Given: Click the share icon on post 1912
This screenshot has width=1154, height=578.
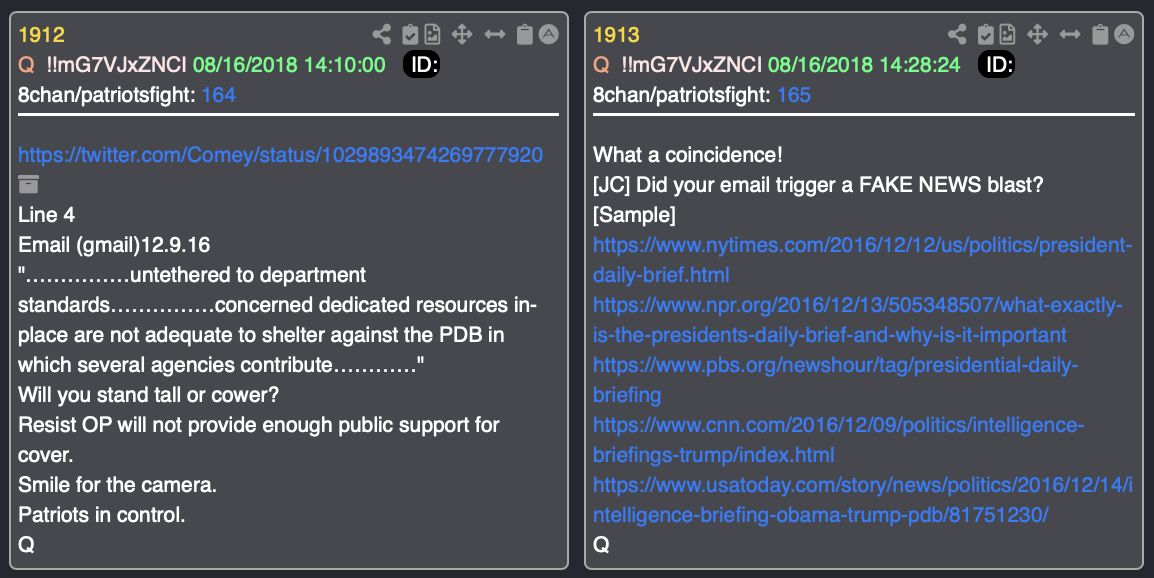Looking at the screenshot, I should coord(381,35).
